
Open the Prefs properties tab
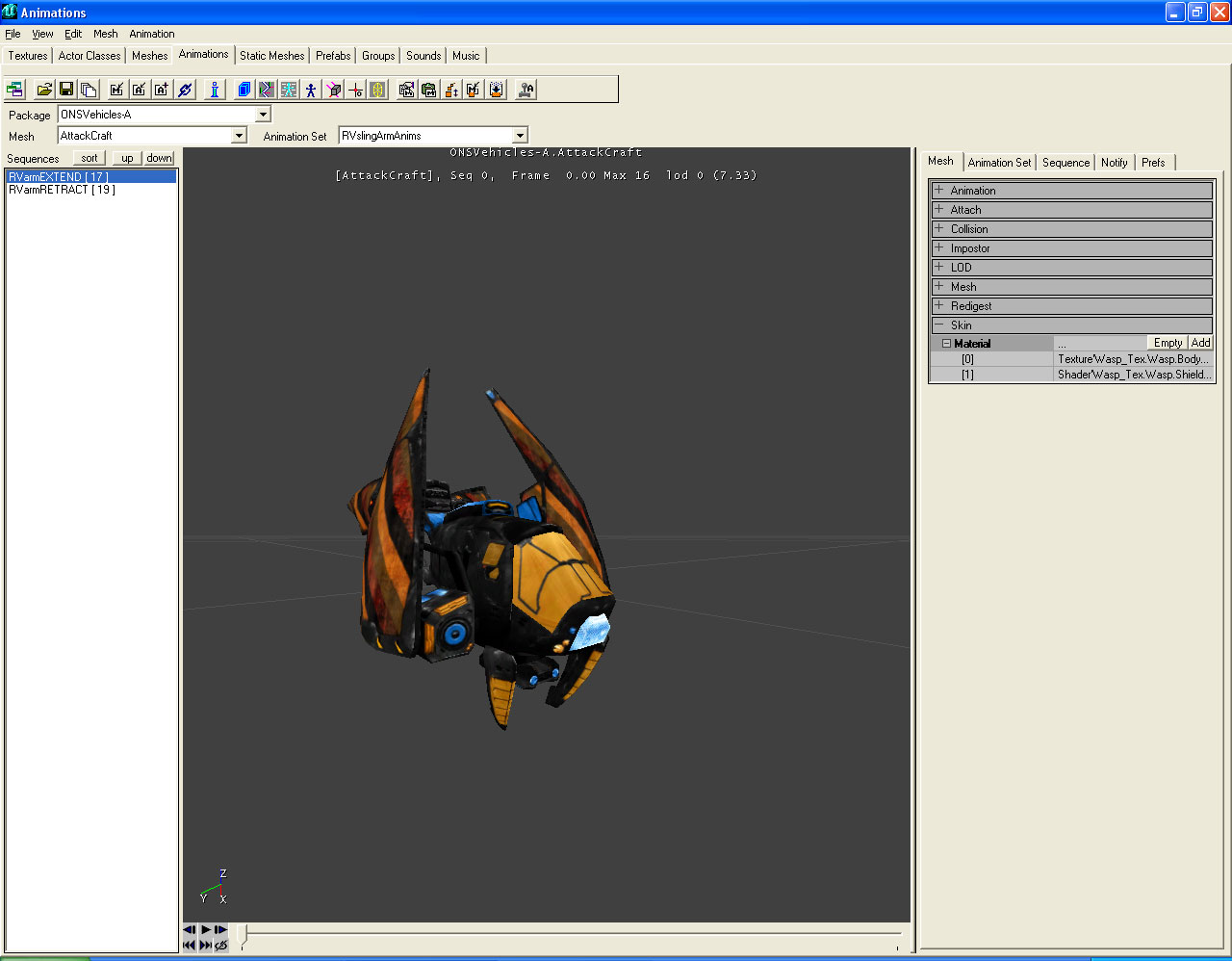tap(1153, 163)
